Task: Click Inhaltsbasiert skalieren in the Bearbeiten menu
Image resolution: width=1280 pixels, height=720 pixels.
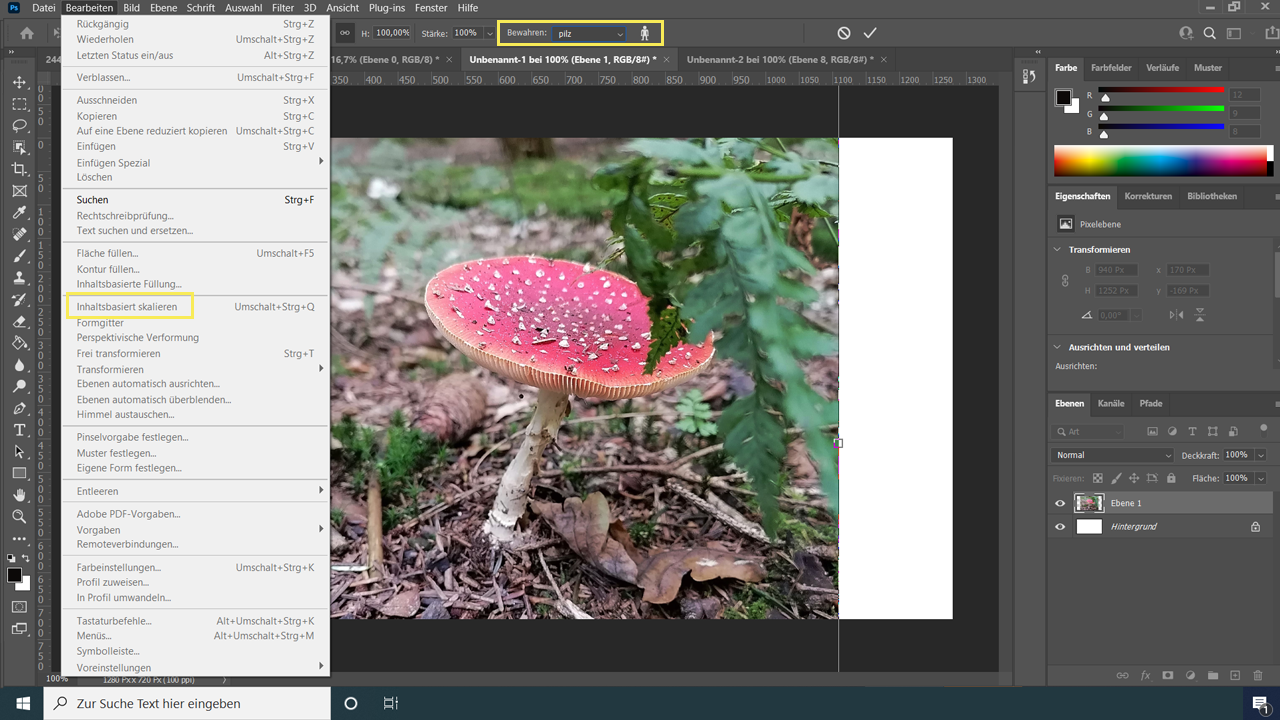Action: [130, 306]
